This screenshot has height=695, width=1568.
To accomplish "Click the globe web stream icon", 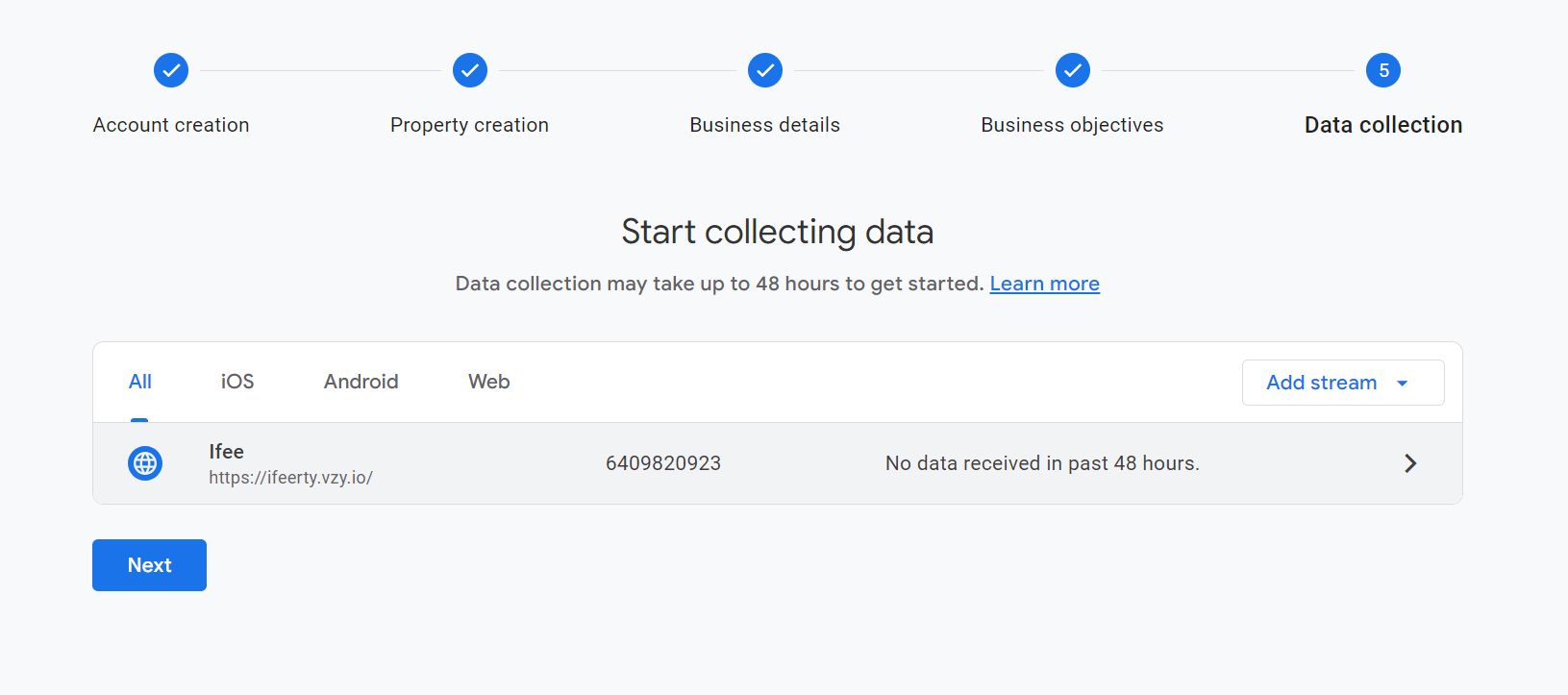I will (145, 463).
